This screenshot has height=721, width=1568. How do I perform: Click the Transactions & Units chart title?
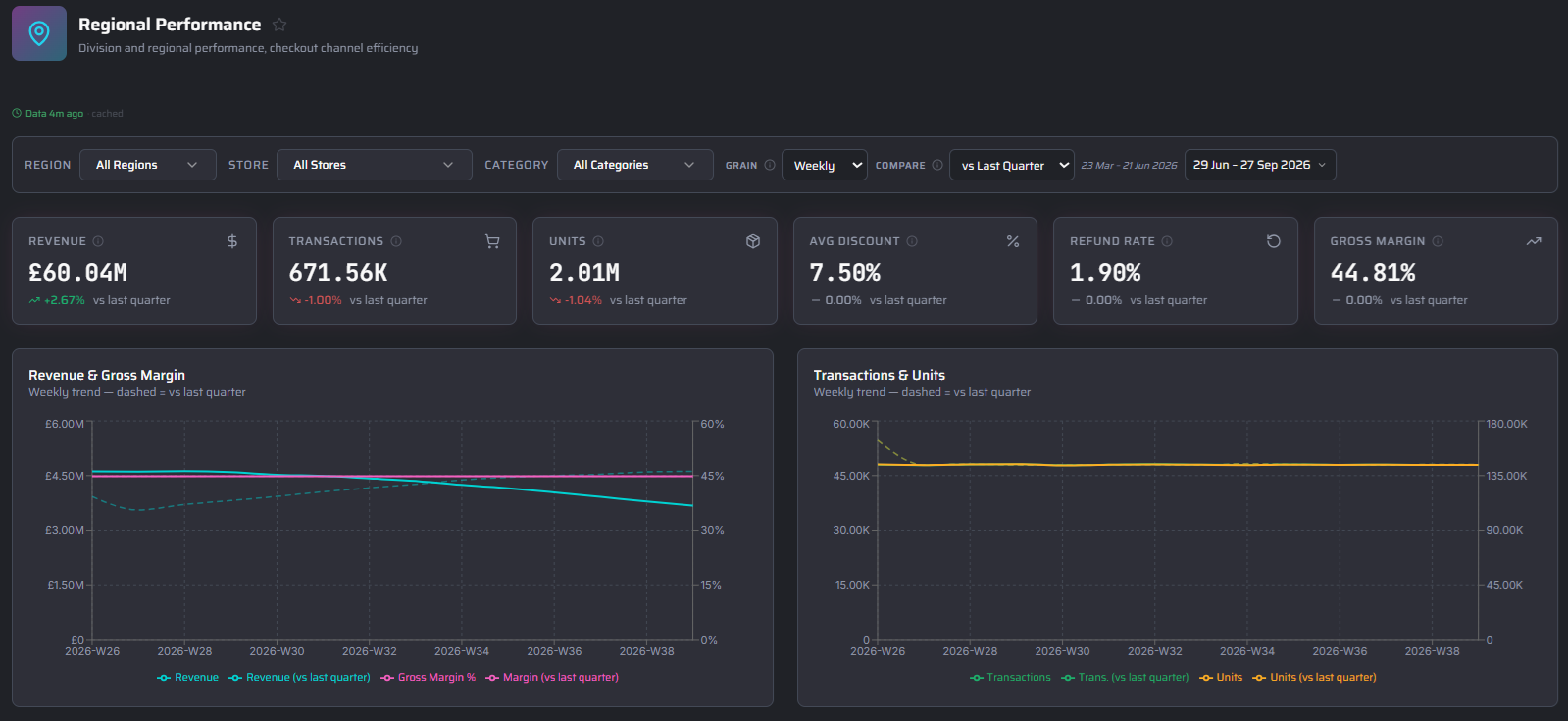tap(880, 375)
